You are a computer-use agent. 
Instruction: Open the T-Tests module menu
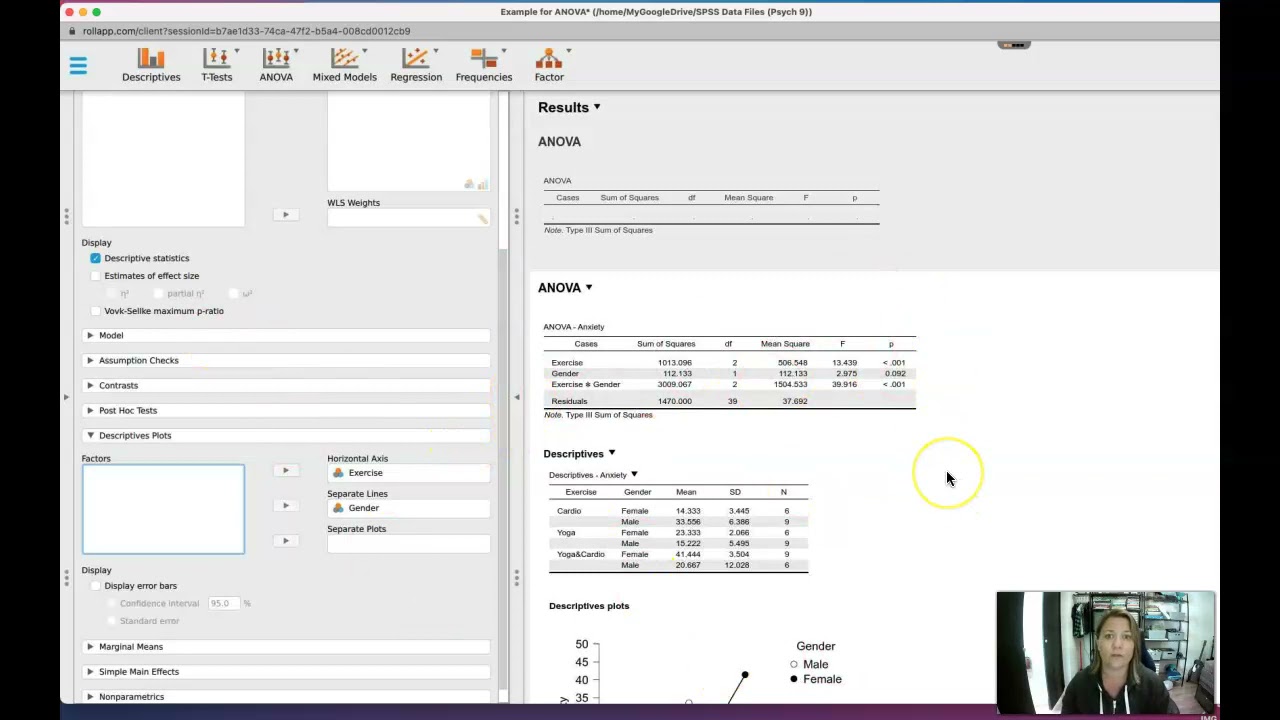point(217,65)
